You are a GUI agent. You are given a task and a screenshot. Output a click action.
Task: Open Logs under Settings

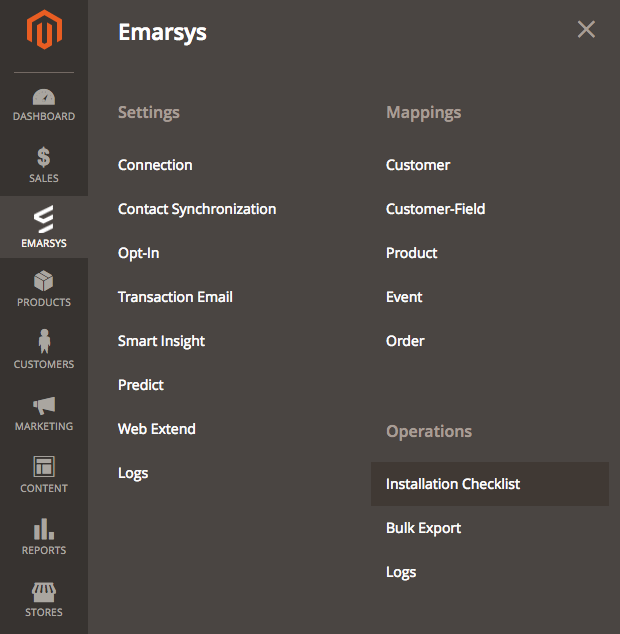[x=133, y=473]
